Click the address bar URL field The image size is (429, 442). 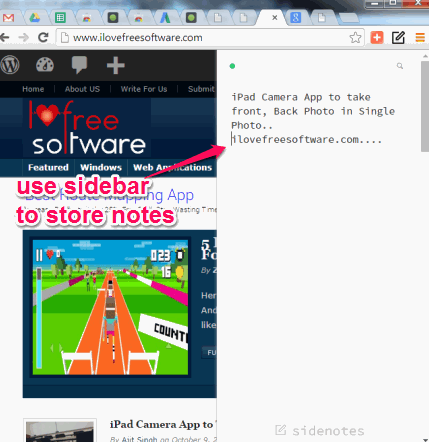(203, 37)
